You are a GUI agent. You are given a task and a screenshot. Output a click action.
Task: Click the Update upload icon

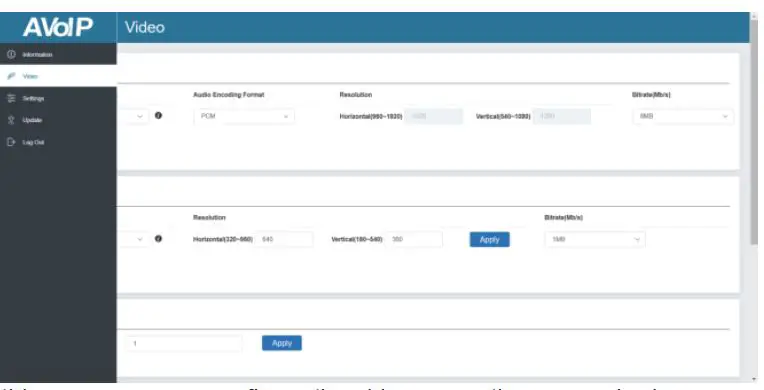[11, 120]
